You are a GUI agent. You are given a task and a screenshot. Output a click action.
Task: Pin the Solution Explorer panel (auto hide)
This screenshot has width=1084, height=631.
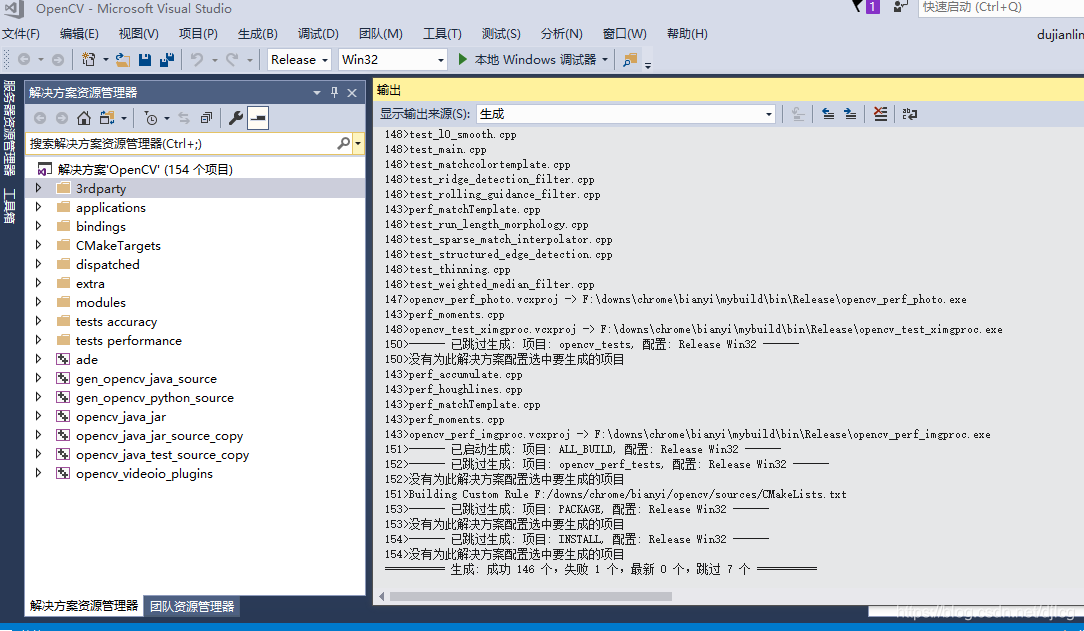335,93
